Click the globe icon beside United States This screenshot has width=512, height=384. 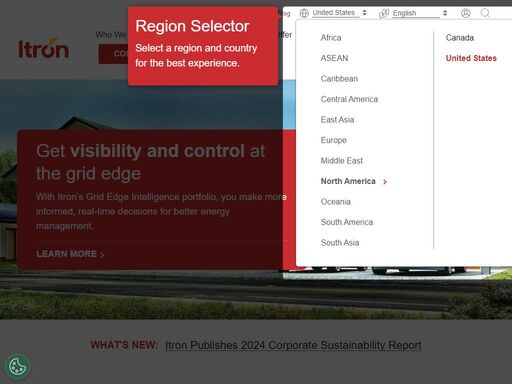[x=304, y=13]
